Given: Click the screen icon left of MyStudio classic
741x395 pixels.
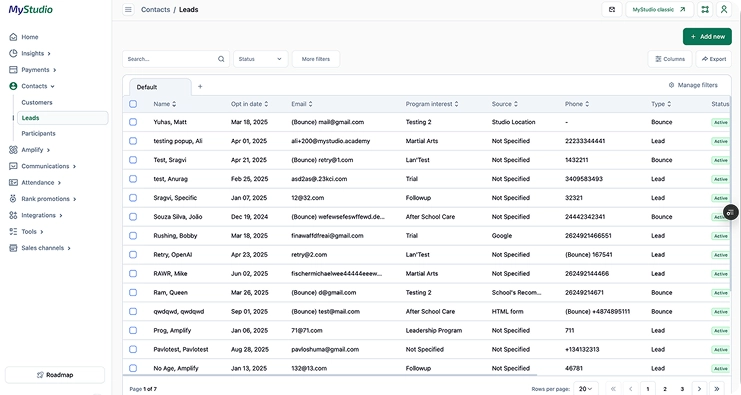Looking at the screenshot, I should point(612,9).
